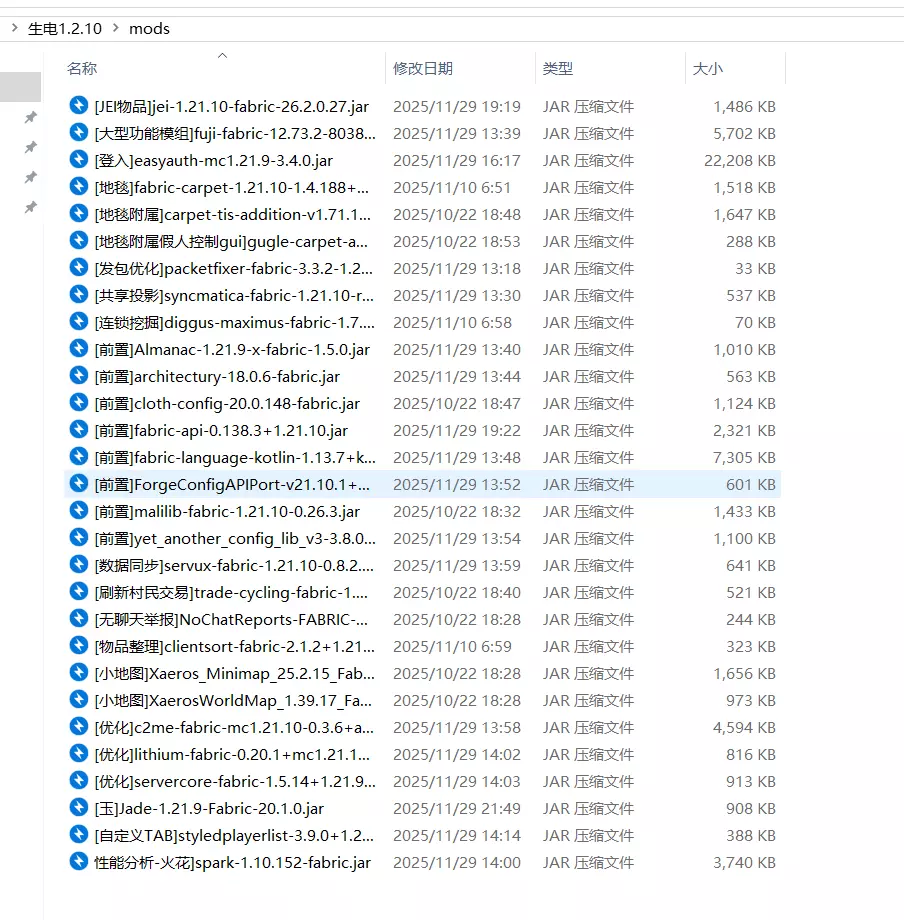This screenshot has width=904, height=920.
Task: Select the gugle-carpet file icon
Action: [x=79, y=241]
